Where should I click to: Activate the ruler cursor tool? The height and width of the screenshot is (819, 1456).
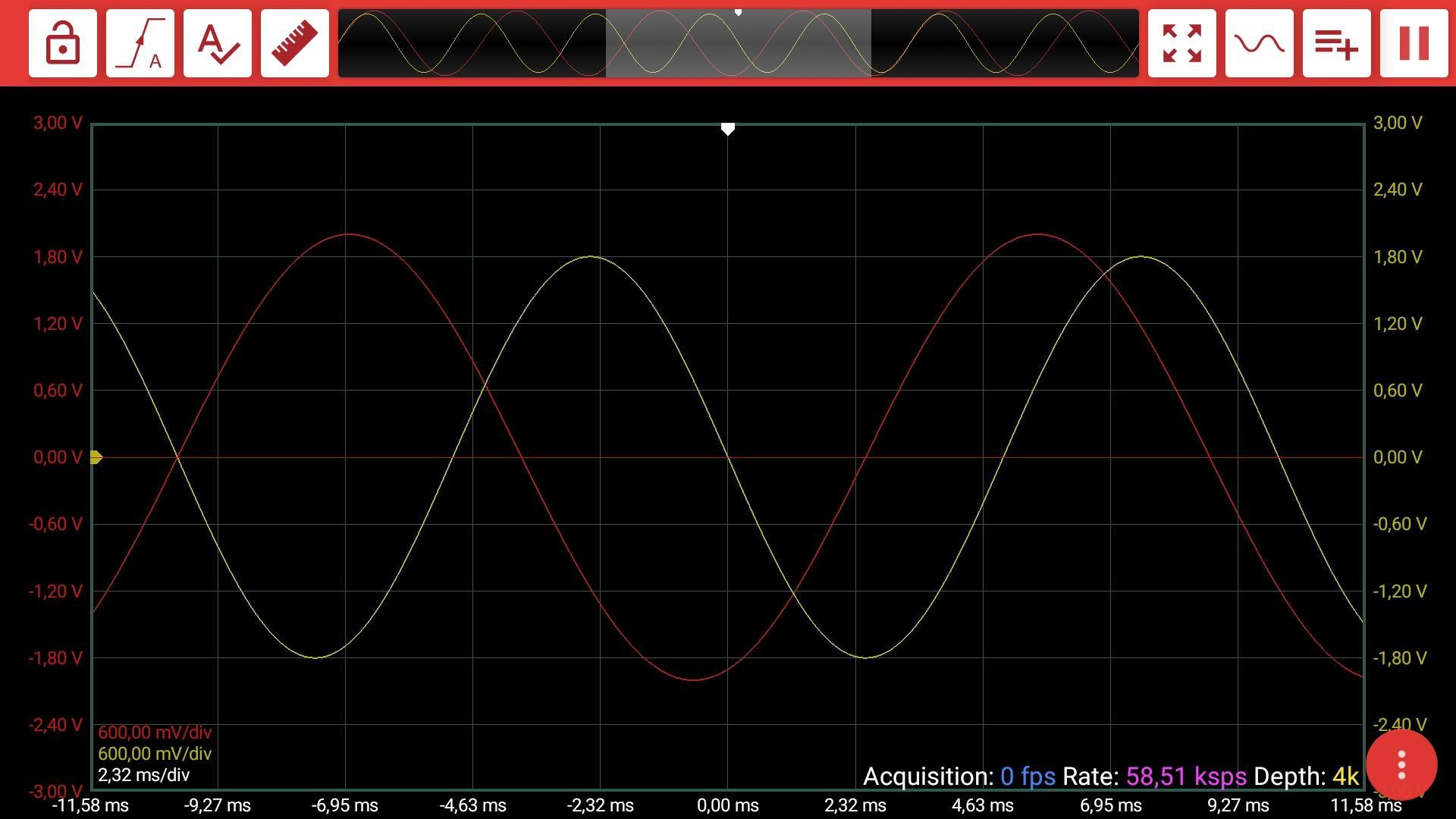tap(295, 43)
